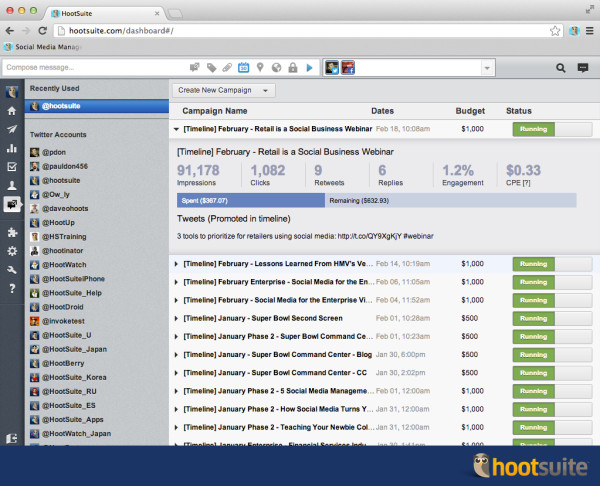Select @HootSuite_Help Twitter account

click(66, 293)
